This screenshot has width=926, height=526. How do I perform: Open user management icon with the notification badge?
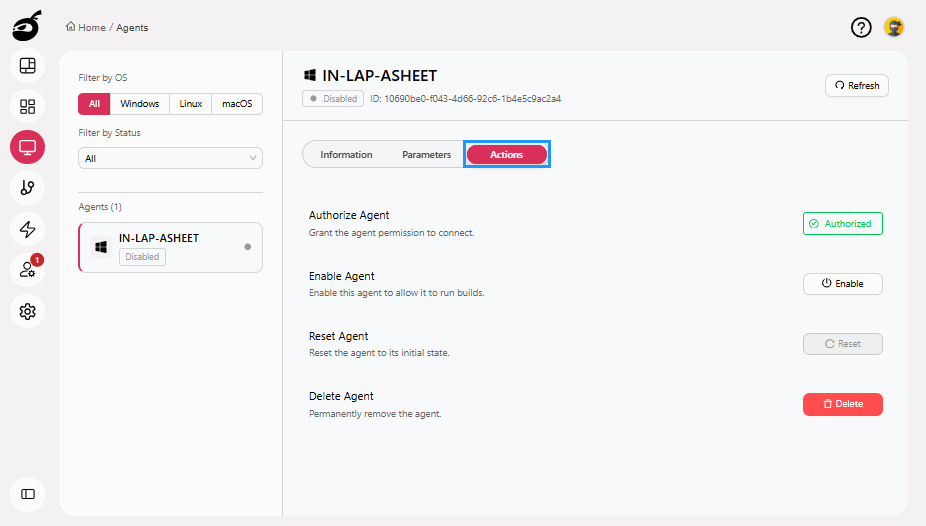point(27,270)
